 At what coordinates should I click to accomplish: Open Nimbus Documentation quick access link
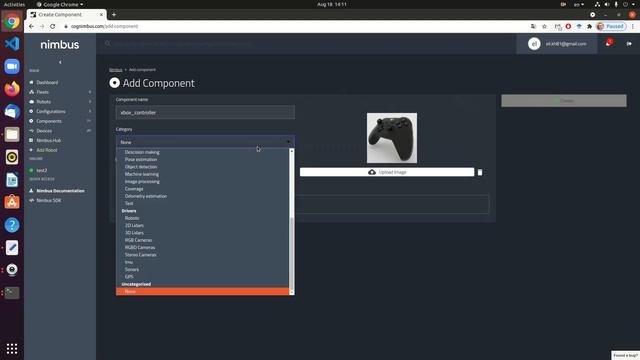pyautogui.click(x=60, y=191)
